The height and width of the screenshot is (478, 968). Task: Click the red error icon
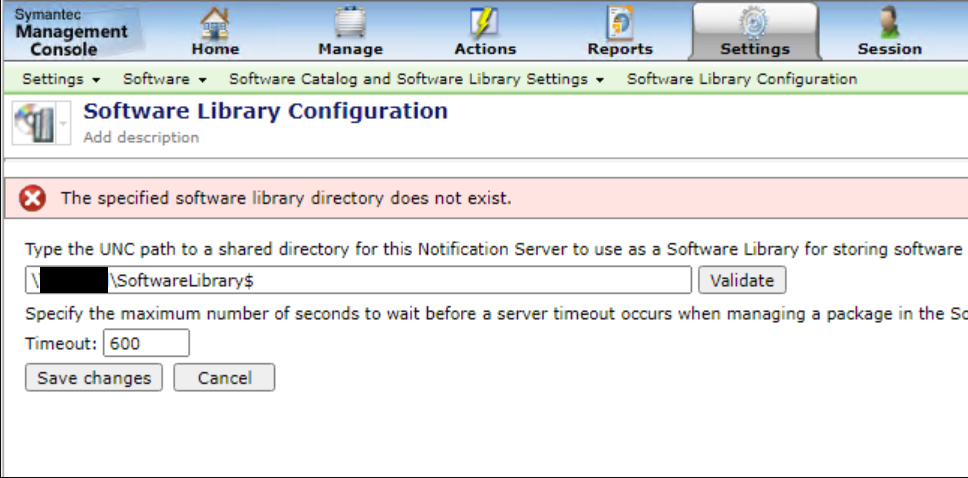click(33, 198)
